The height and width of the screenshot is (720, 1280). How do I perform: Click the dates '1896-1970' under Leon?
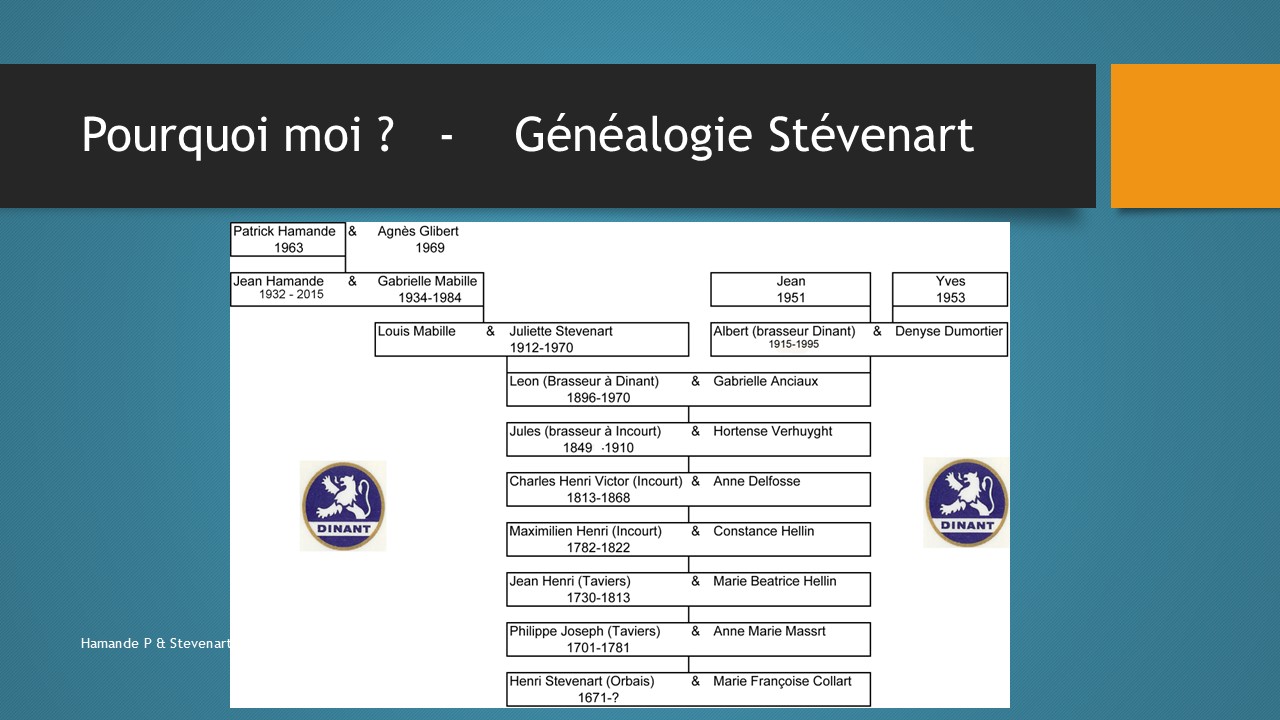(x=598, y=397)
